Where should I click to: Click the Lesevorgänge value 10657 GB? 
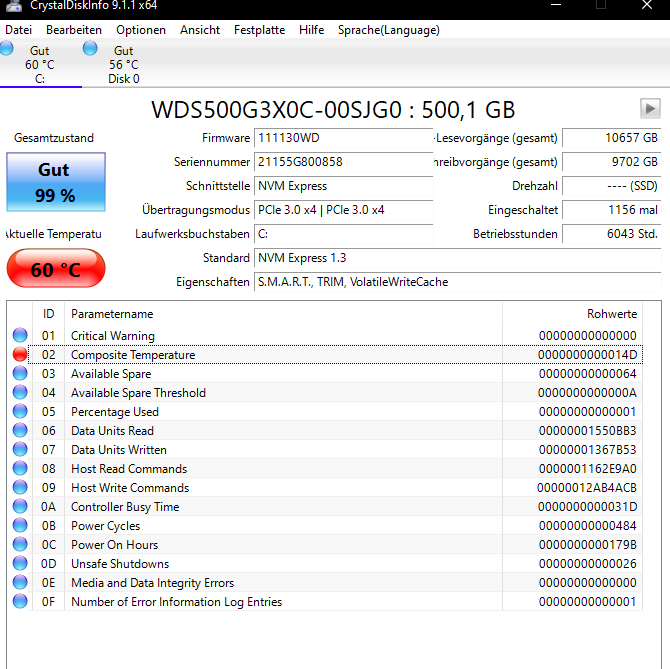click(x=611, y=138)
